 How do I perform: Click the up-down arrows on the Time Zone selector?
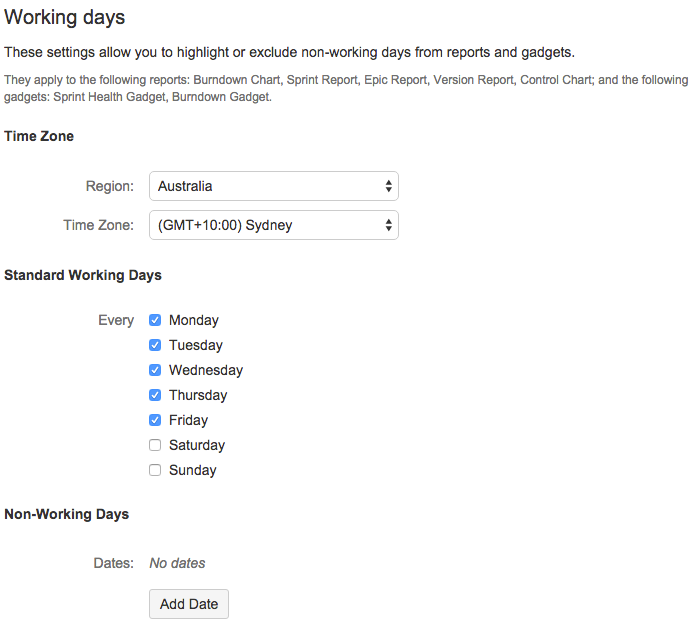click(x=388, y=225)
